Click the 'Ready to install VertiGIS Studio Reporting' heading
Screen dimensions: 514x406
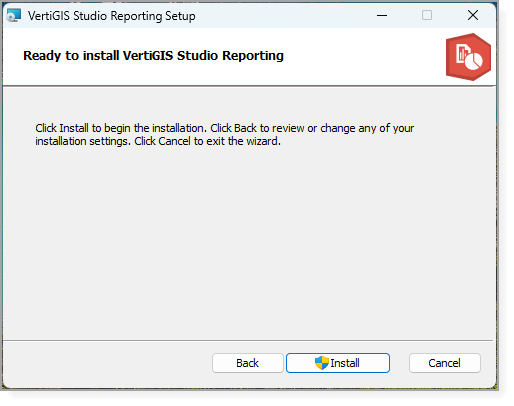tap(153, 56)
